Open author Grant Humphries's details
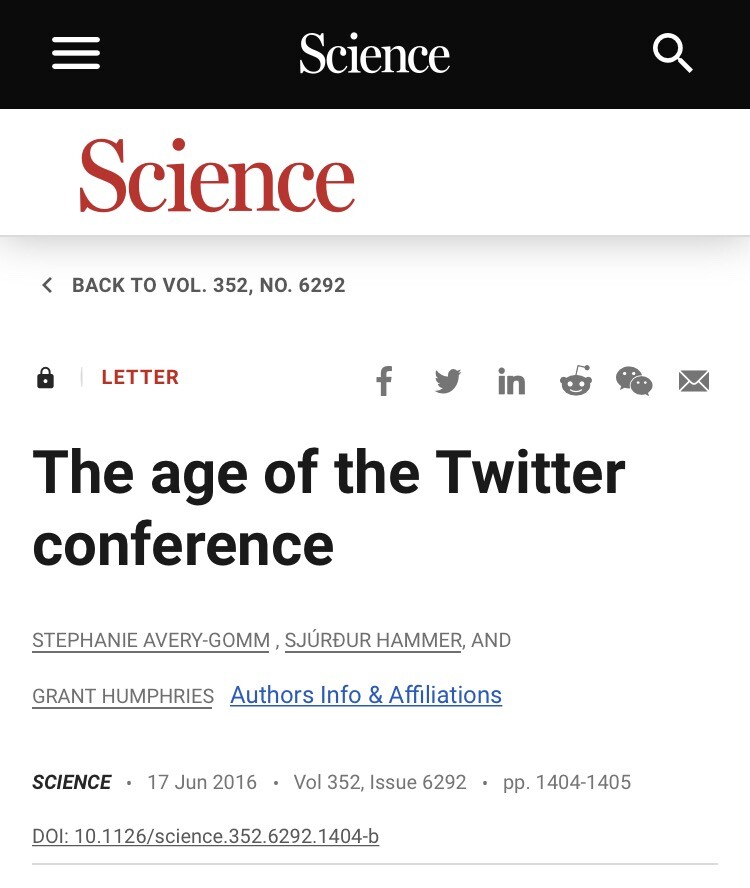The image size is (750, 888). coord(123,696)
